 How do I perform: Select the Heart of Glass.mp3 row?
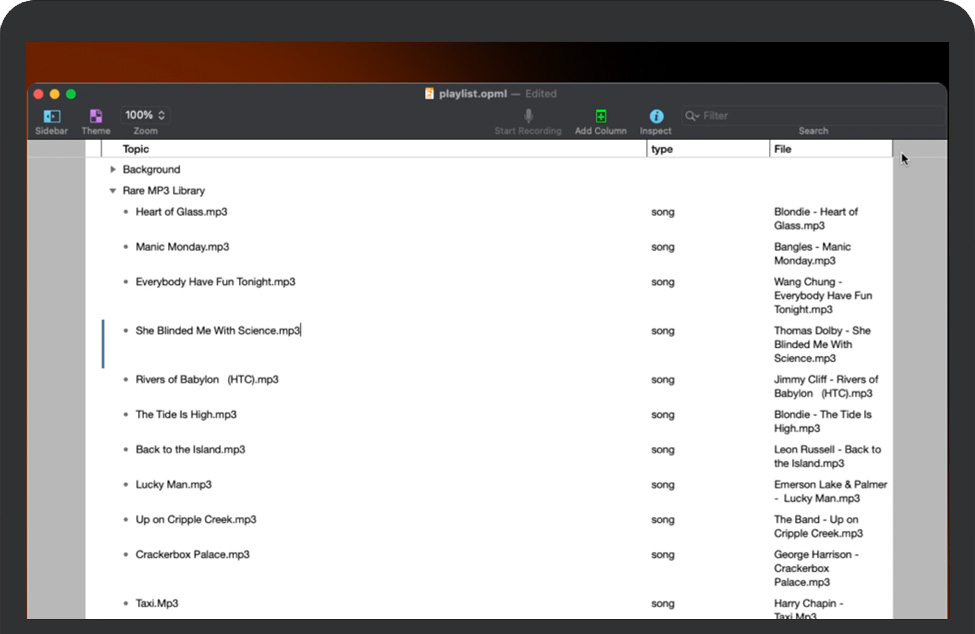point(181,212)
